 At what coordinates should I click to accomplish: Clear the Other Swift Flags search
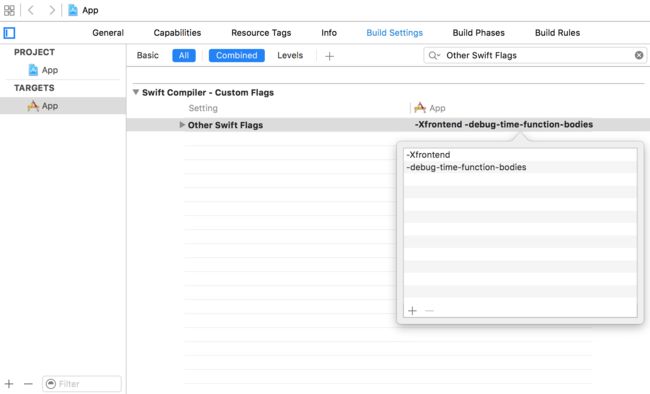click(x=639, y=55)
